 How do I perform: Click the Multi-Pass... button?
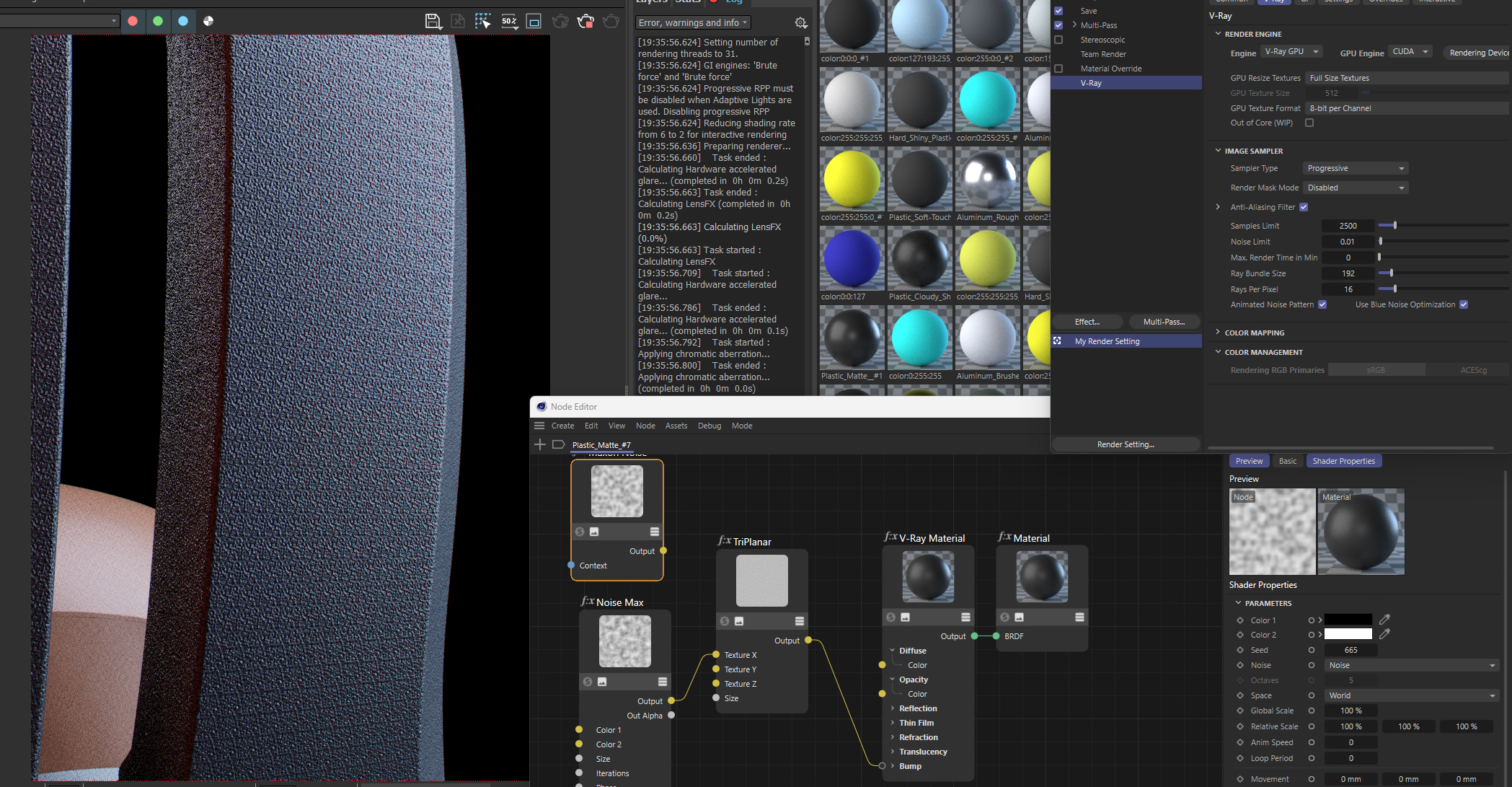(x=1164, y=322)
